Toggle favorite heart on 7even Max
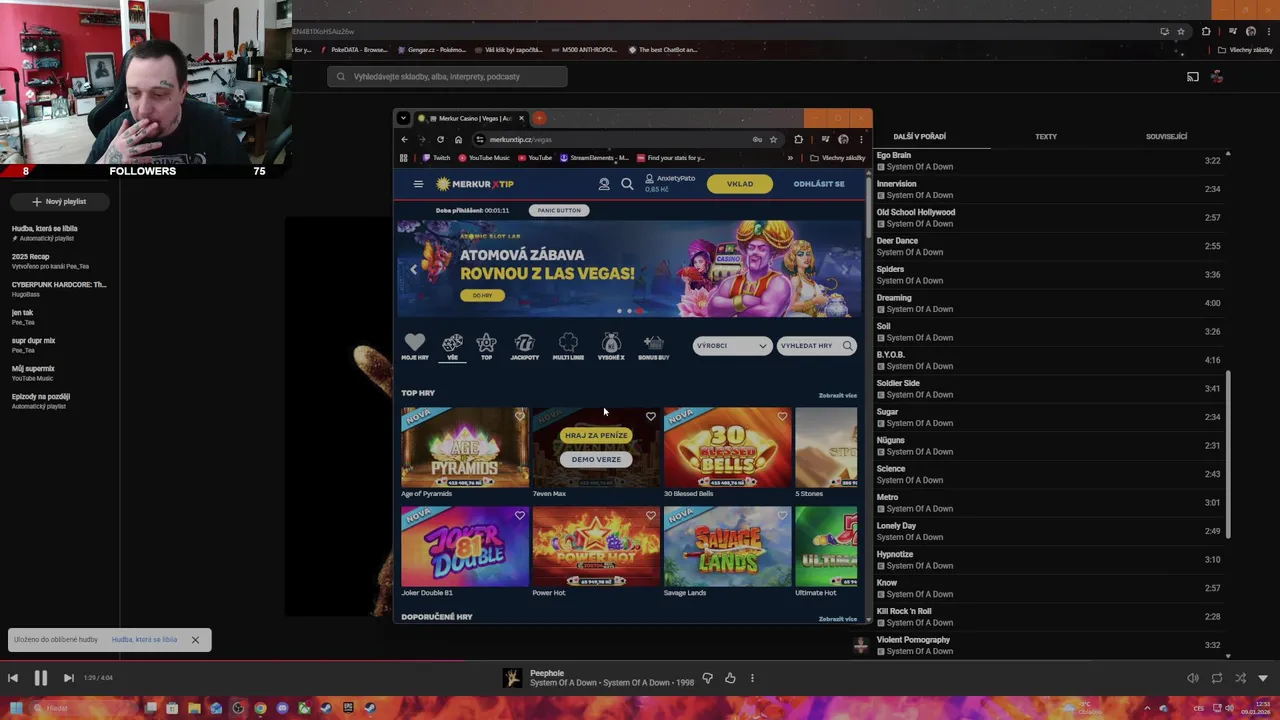The width and height of the screenshot is (1280, 720). [651, 416]
